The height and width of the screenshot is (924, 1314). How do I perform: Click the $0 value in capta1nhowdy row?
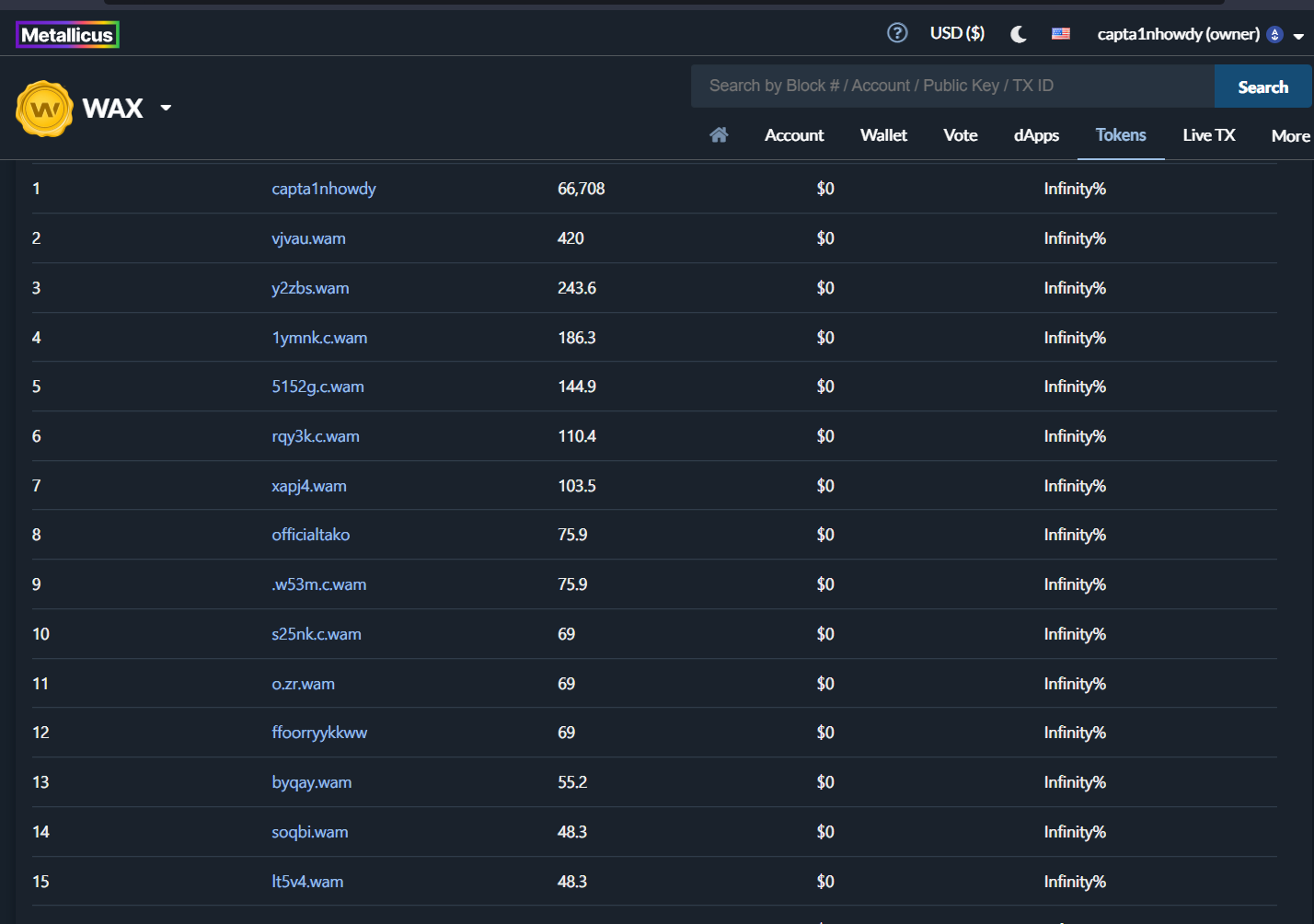tap(825, 189)
